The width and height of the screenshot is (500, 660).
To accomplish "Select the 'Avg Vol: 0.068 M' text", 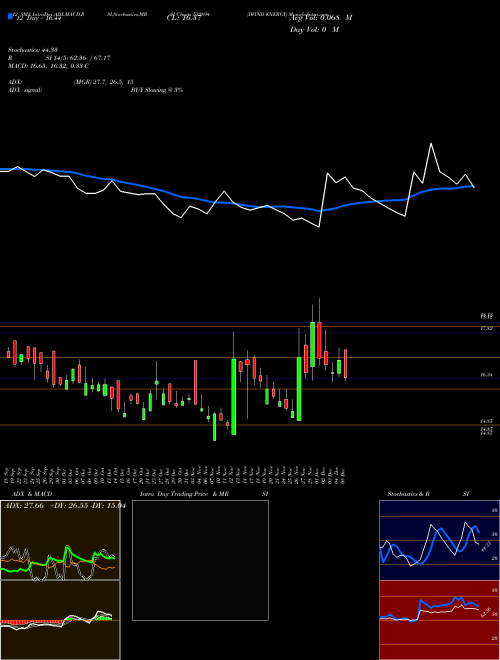I will 321,18.
